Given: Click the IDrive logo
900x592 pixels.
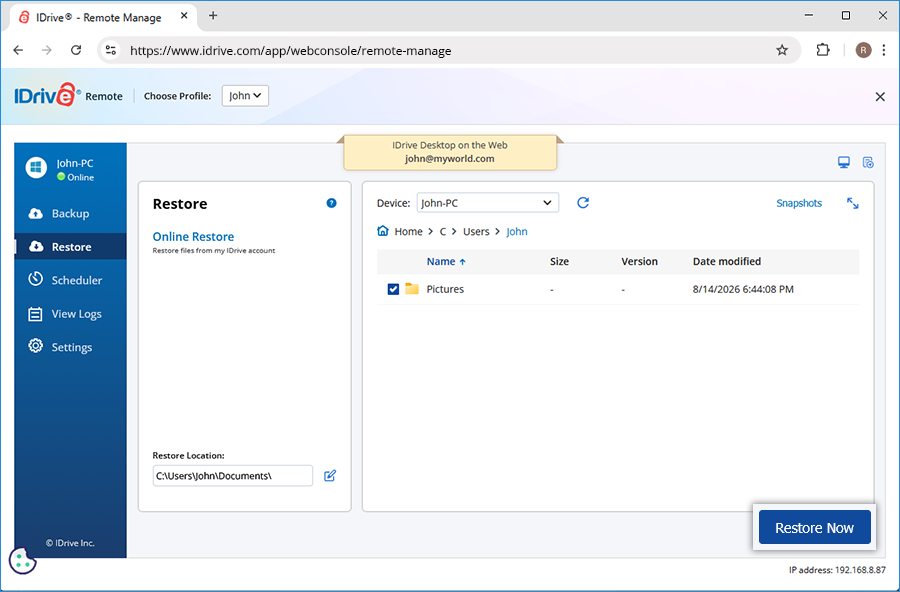Looking at the screenshot, I should pos(48,95).
